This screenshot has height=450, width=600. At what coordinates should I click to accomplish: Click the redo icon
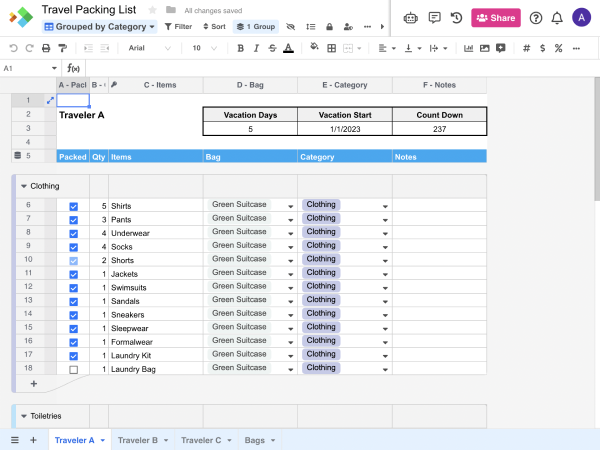point(29,48)
